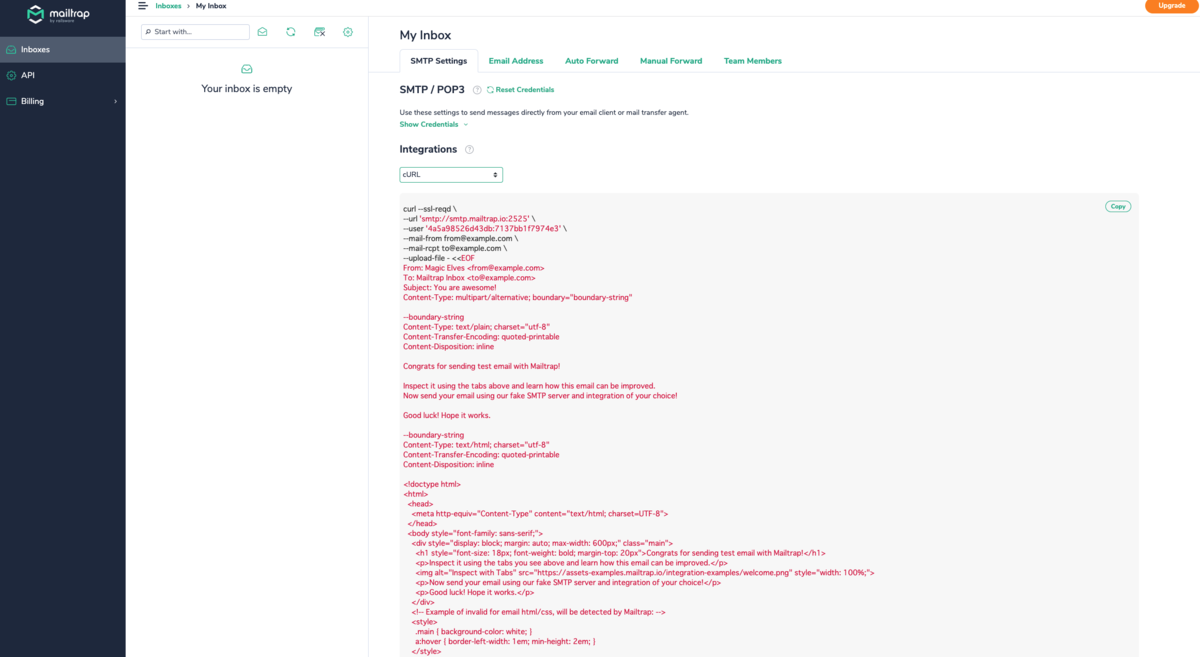Click the mark-all-read envelope icon
This screenshot has width=1200, height=657.
point(262,32)
